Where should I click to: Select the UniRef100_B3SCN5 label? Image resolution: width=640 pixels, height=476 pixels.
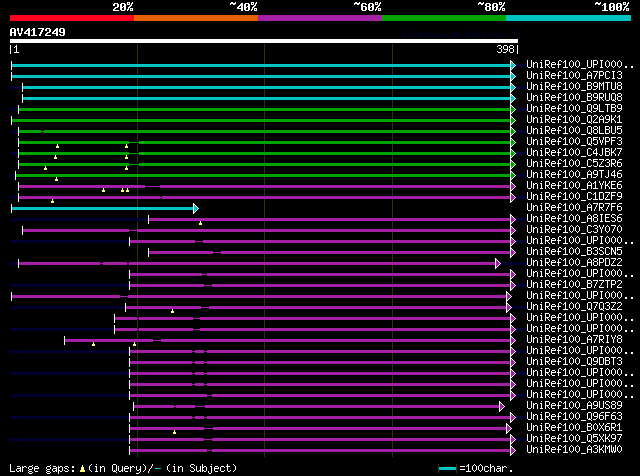coord(574,252)
